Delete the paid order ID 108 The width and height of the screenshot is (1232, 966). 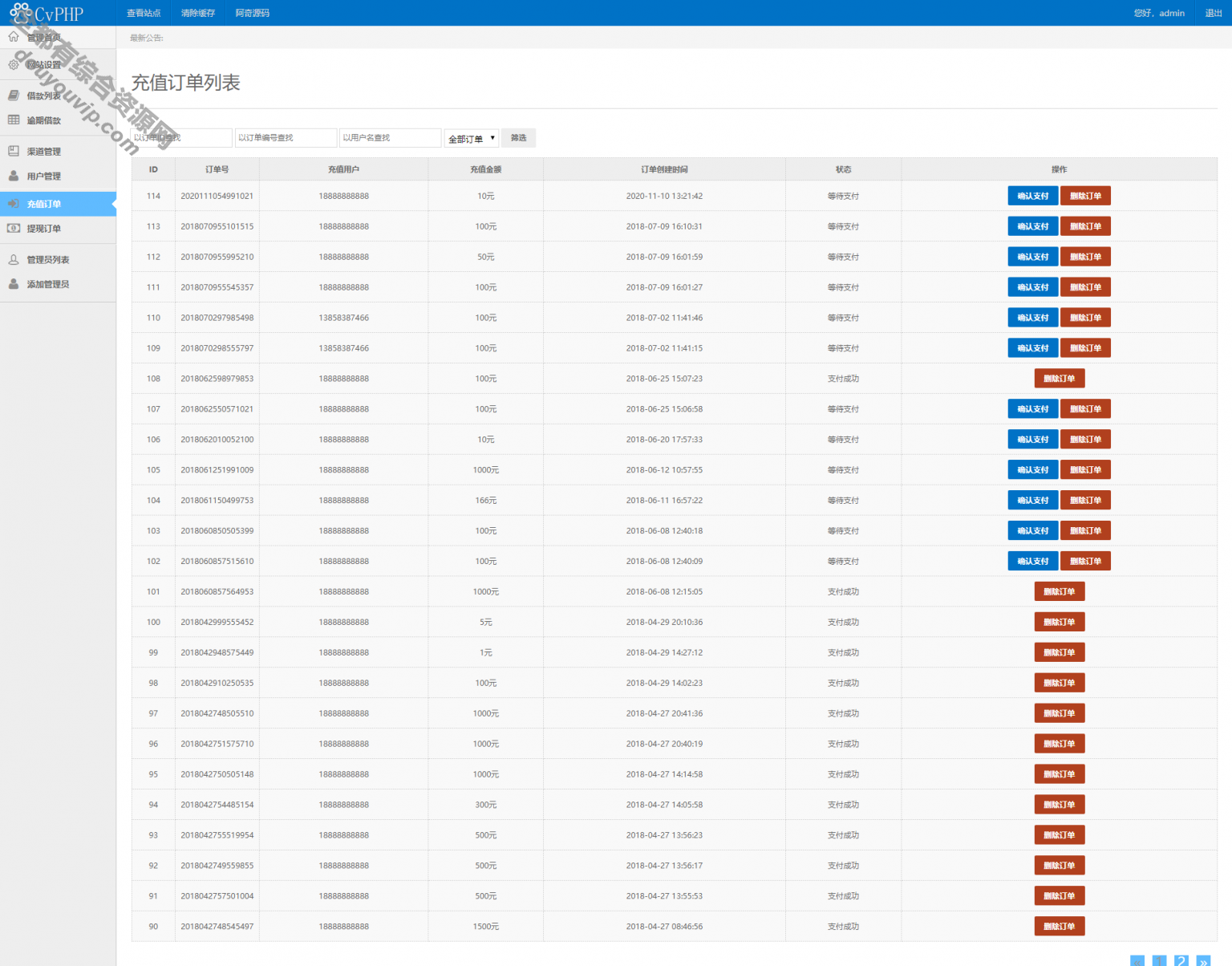[x=1060, y=379]
